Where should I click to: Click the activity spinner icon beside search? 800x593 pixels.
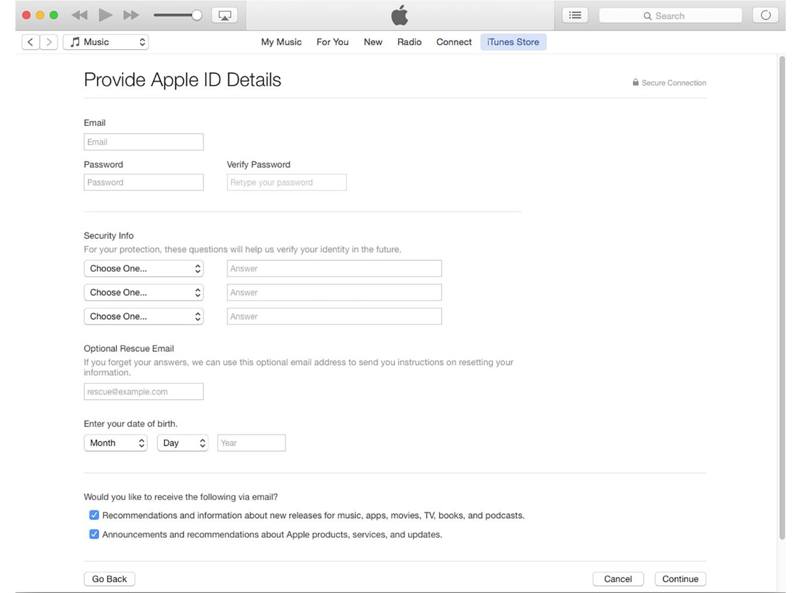[x=765, y=15]
